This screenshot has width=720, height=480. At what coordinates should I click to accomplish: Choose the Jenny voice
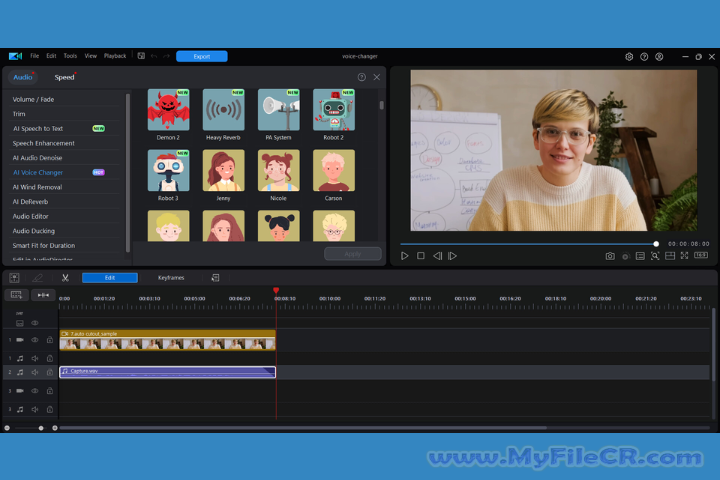[x=223, y=170]
